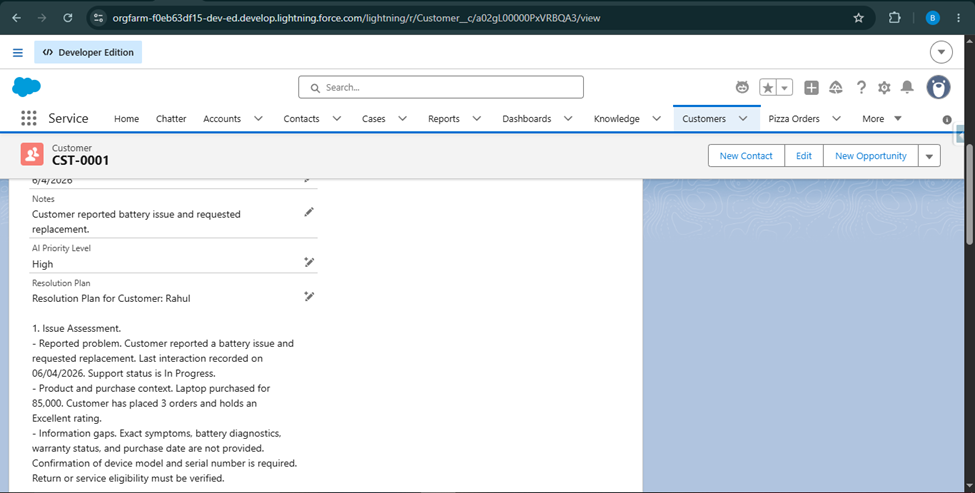
Task: View notifications bell
Action: (907, 87)
